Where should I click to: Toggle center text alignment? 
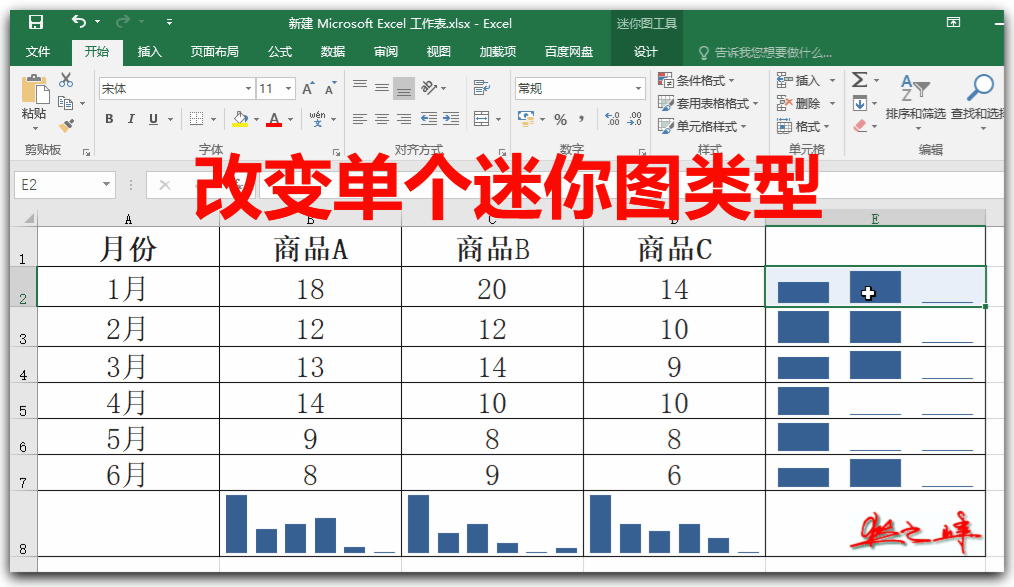coord(382,119)
